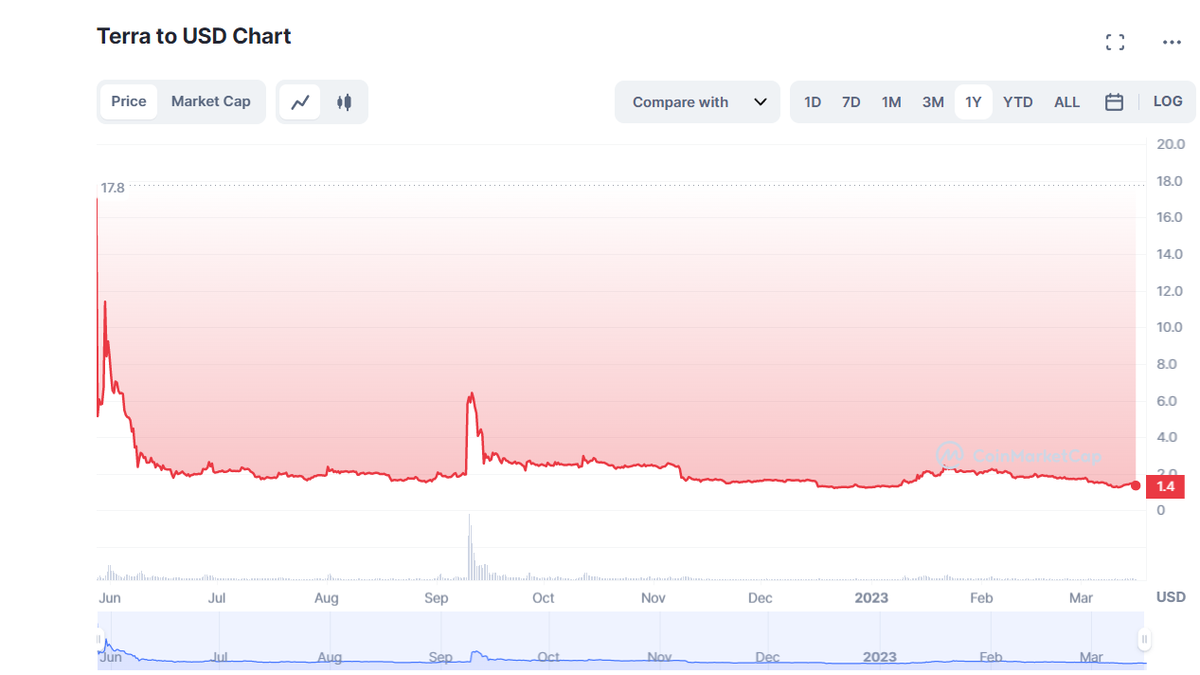The height and width of the screenshot is (675, 1200).
Task: Click the 2023 label on main time axis
Action: point(871,598)
